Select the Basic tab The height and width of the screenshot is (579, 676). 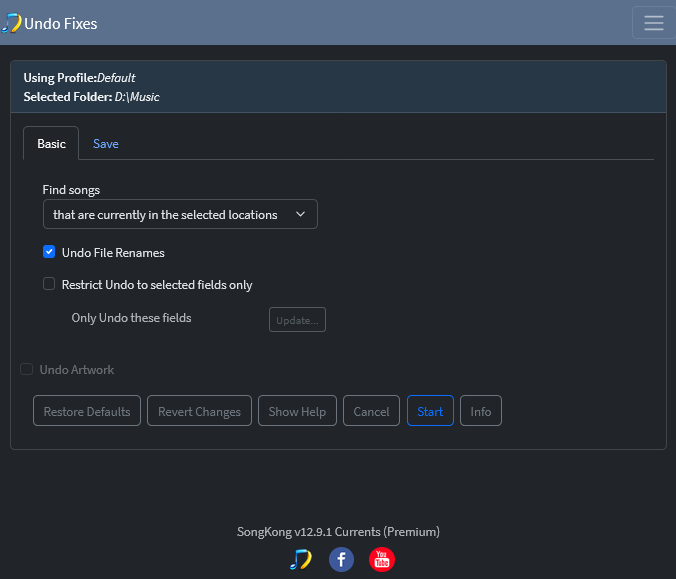point(51,144)
